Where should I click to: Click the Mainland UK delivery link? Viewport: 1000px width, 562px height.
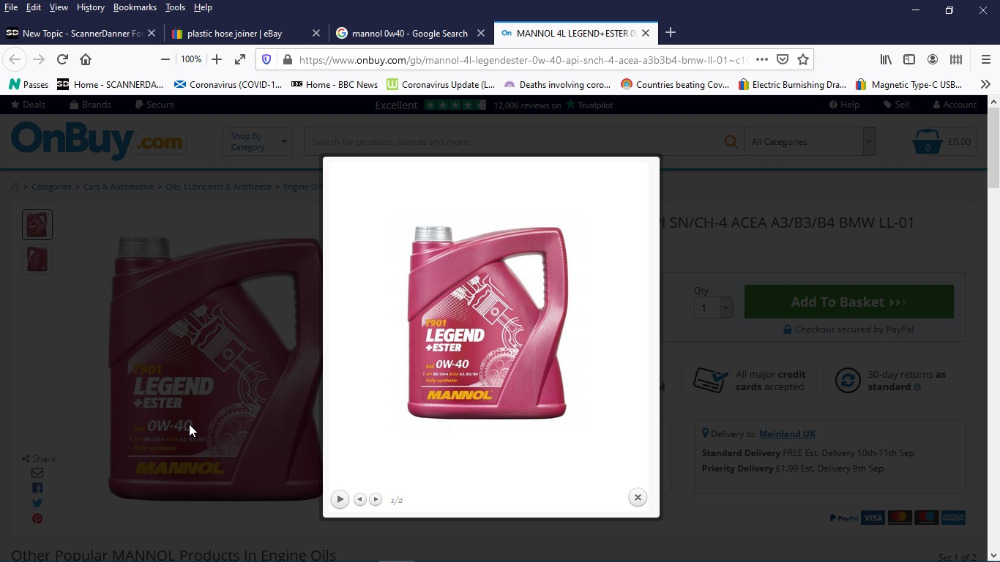(x=787, y=434)
